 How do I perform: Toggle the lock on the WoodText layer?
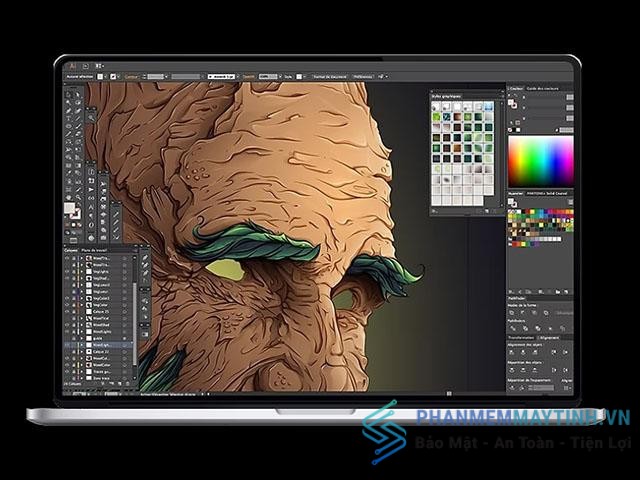74,318
